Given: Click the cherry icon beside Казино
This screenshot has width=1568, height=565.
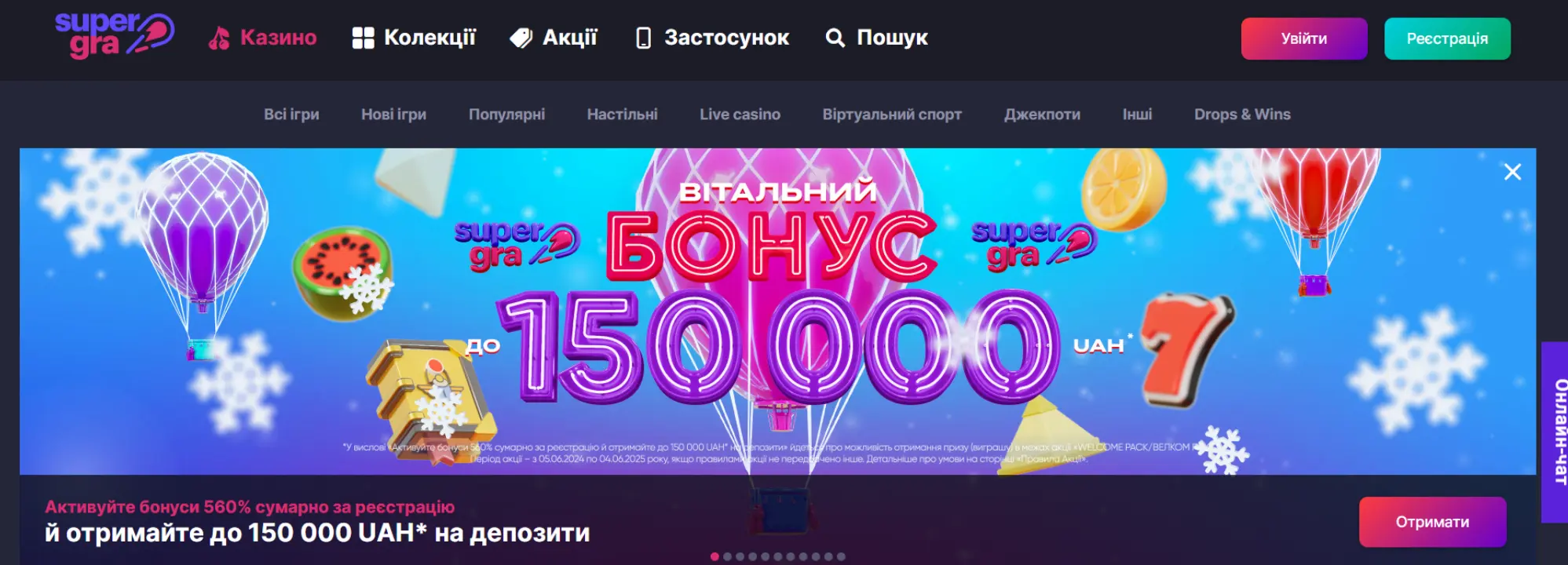Looking at the screenshot, I should coord(219,38).
